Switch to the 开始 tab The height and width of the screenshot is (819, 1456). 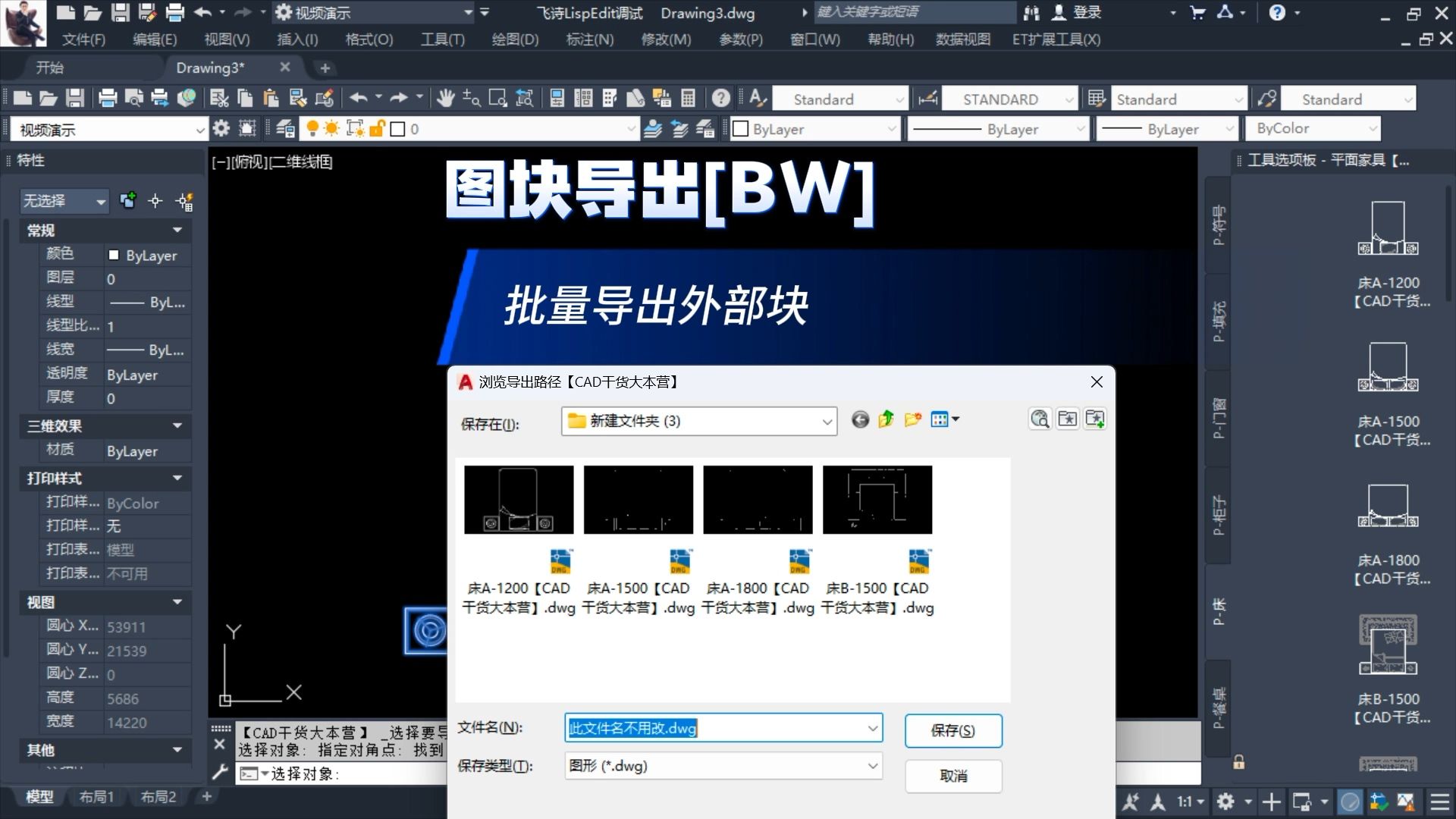coord(49,67)
